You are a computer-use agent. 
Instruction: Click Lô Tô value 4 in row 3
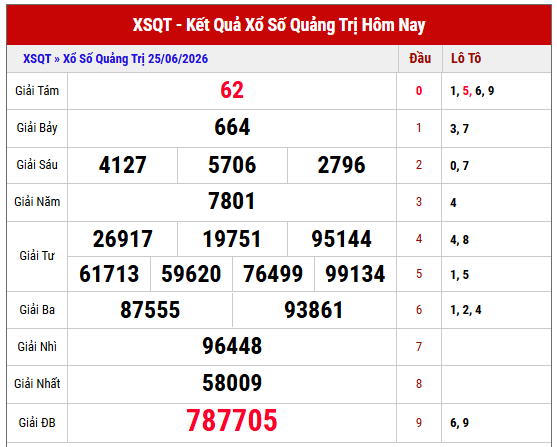[x=453, y=203]
